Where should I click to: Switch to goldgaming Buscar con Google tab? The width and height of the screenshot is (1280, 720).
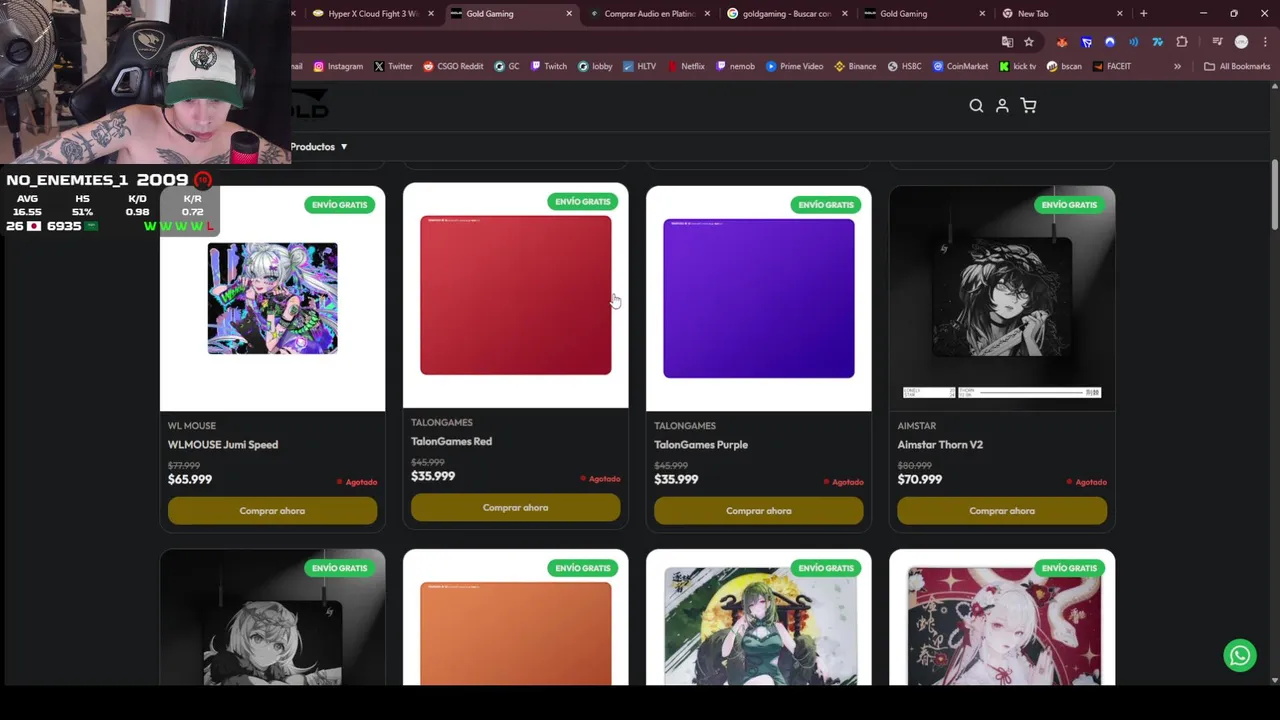(786, 14)
